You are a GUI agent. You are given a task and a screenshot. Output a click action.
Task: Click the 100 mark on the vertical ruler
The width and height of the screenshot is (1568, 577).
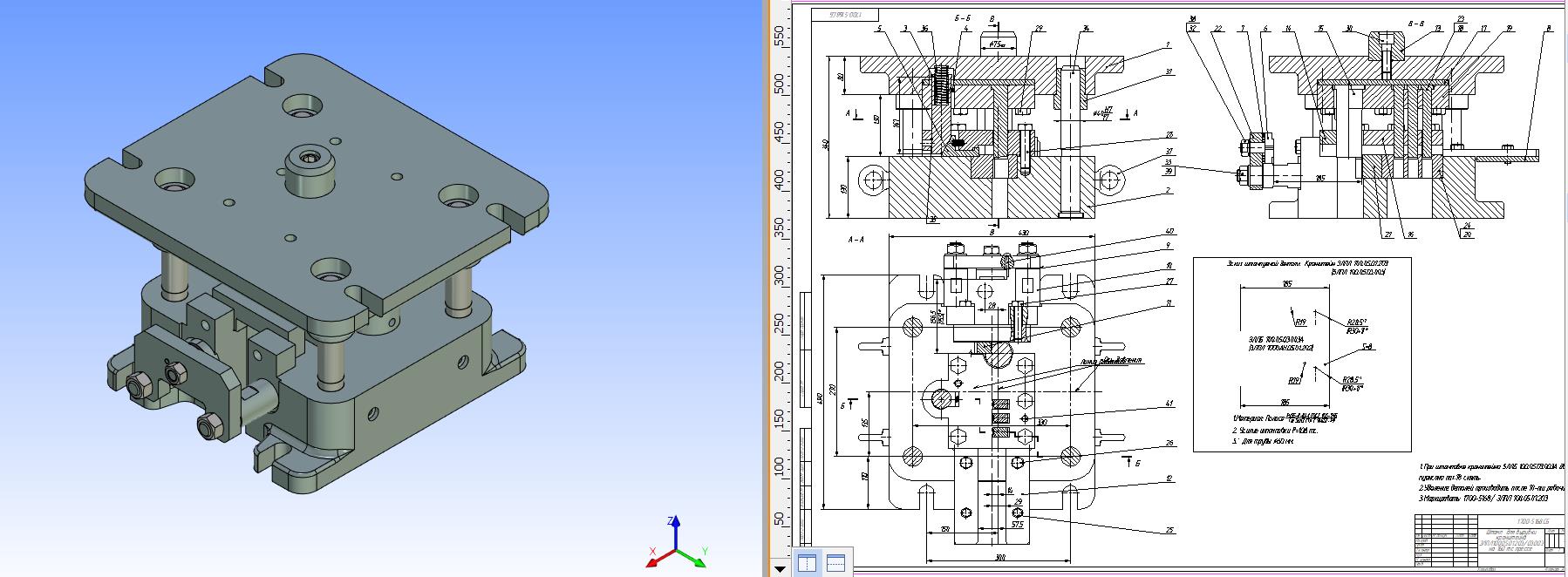point(781,466)
